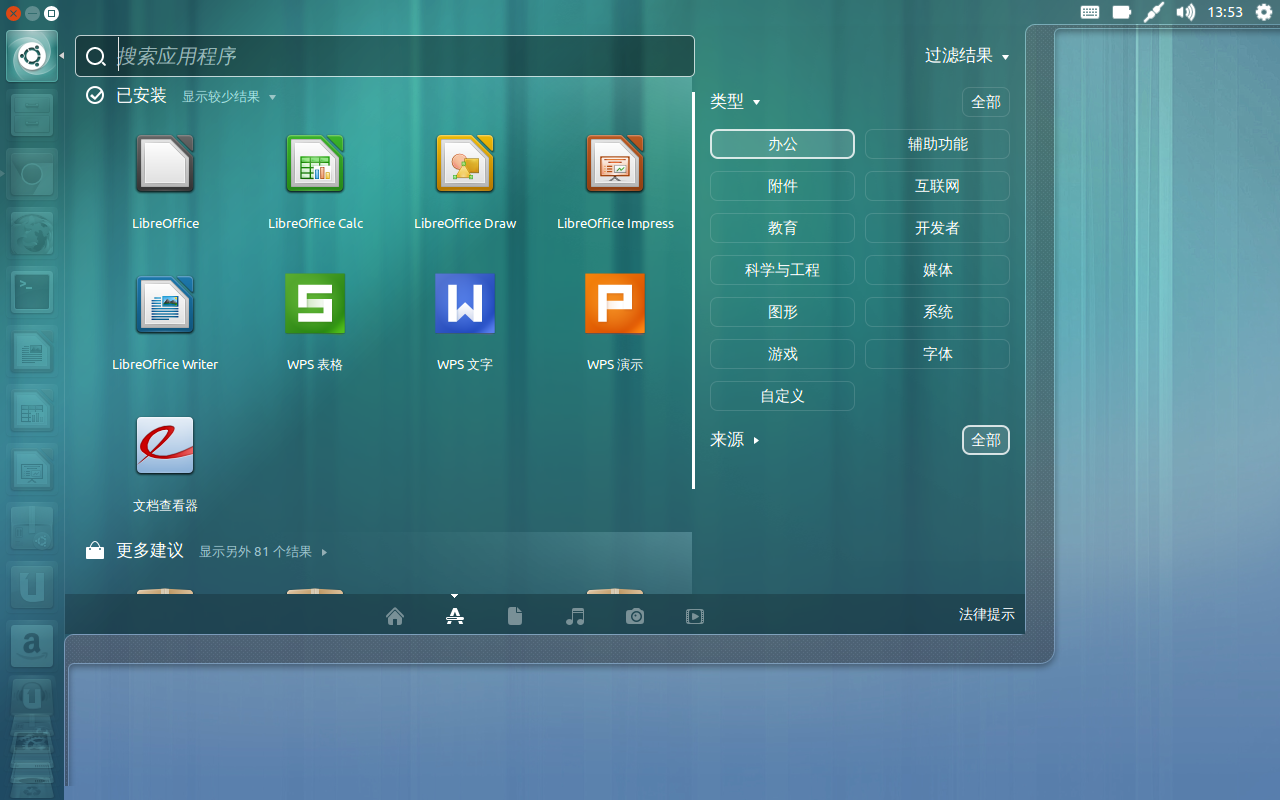Open Ubuntu Software Center in launcher

pos(32,528)
